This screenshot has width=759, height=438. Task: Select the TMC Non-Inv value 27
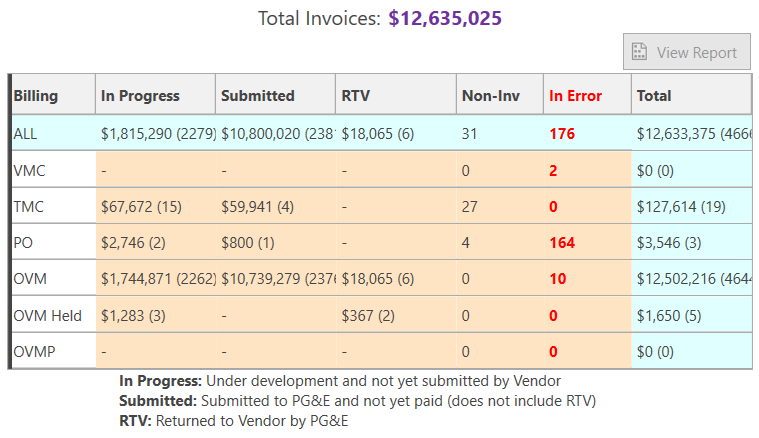(469, 206)
